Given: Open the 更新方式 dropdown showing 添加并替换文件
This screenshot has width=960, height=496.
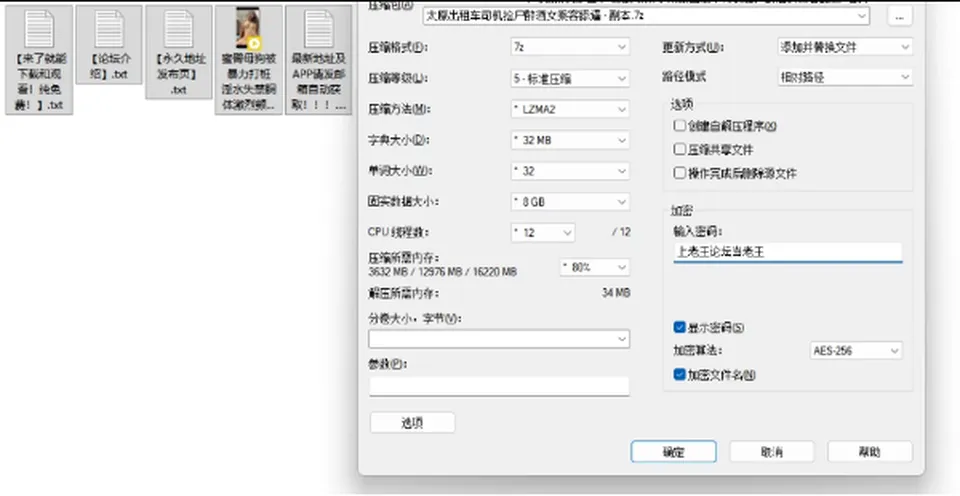Looking at the screenshot, I should pyautogui.click(x=845, y=47).
